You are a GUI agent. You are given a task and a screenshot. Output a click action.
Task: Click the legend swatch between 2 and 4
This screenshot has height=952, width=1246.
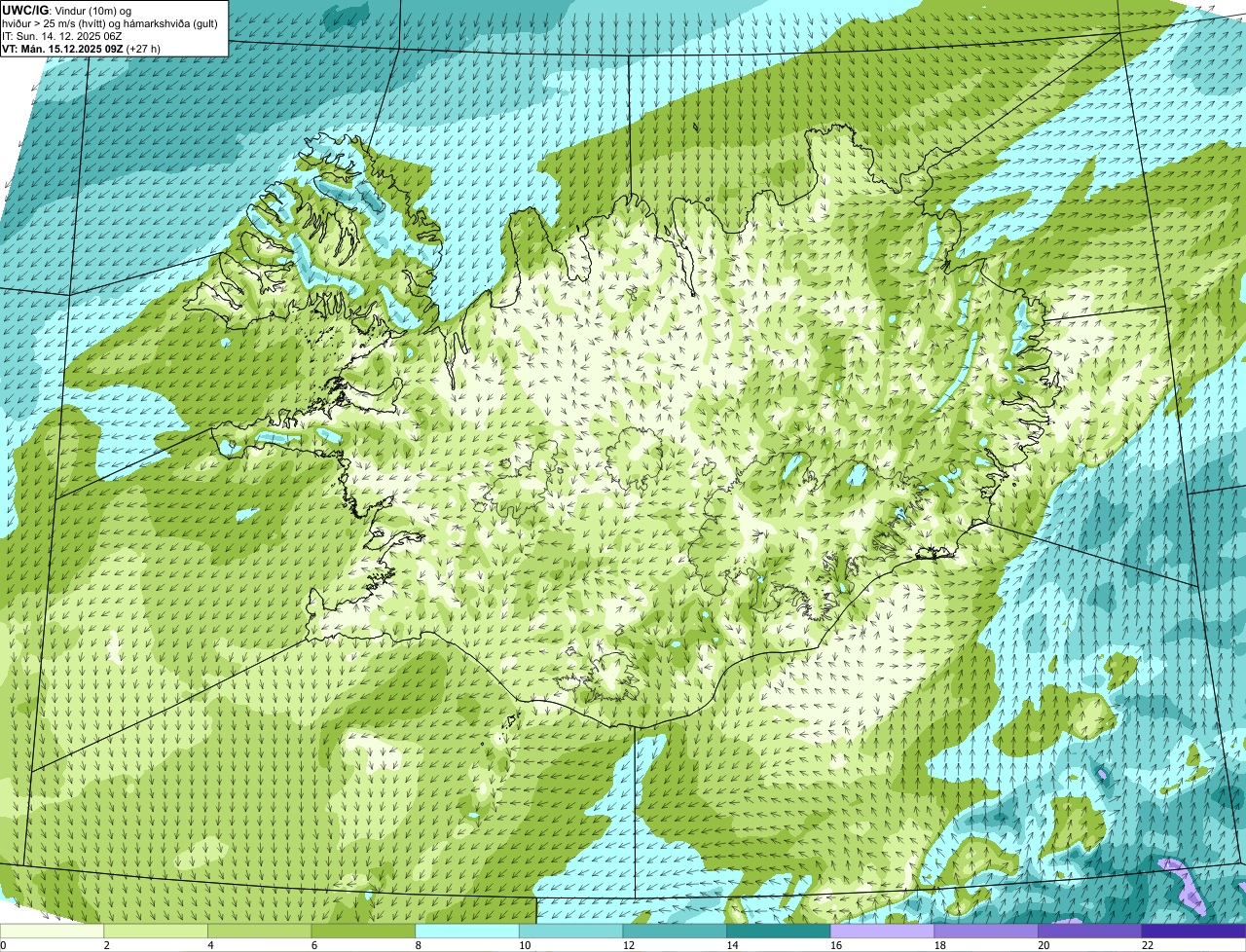click(x=156, y=931)
